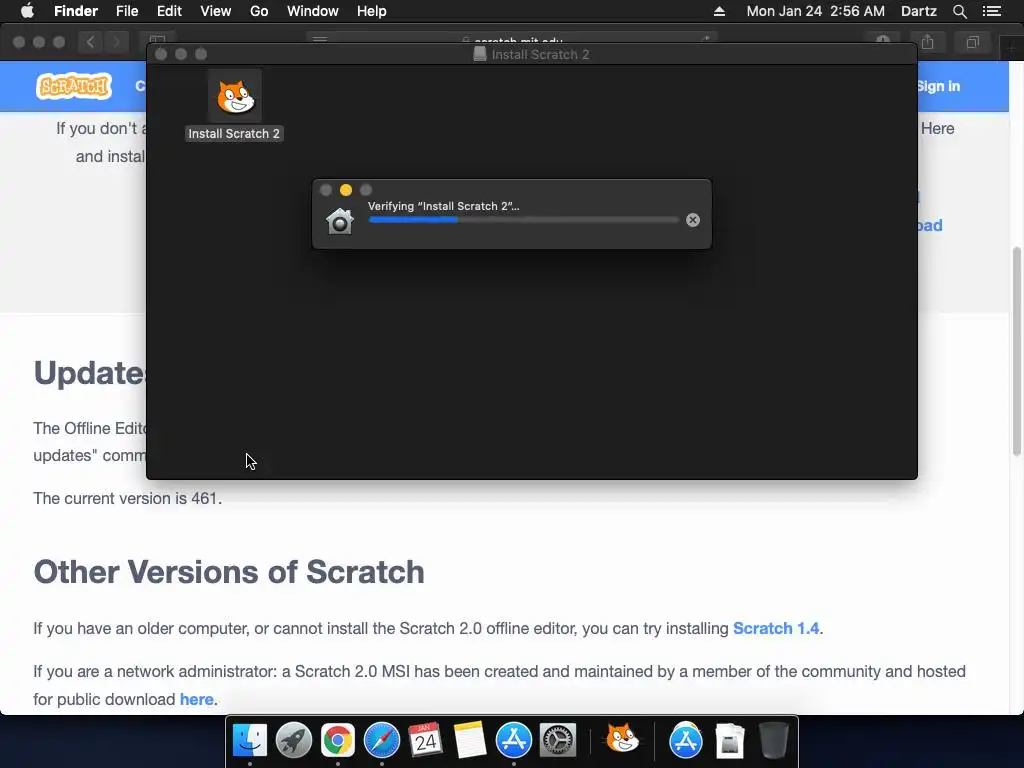The height and width of the screenshot is (768, 1024).
Task: Click the Safari share icon
Action: pyautogui.click(x=927, y=42)
